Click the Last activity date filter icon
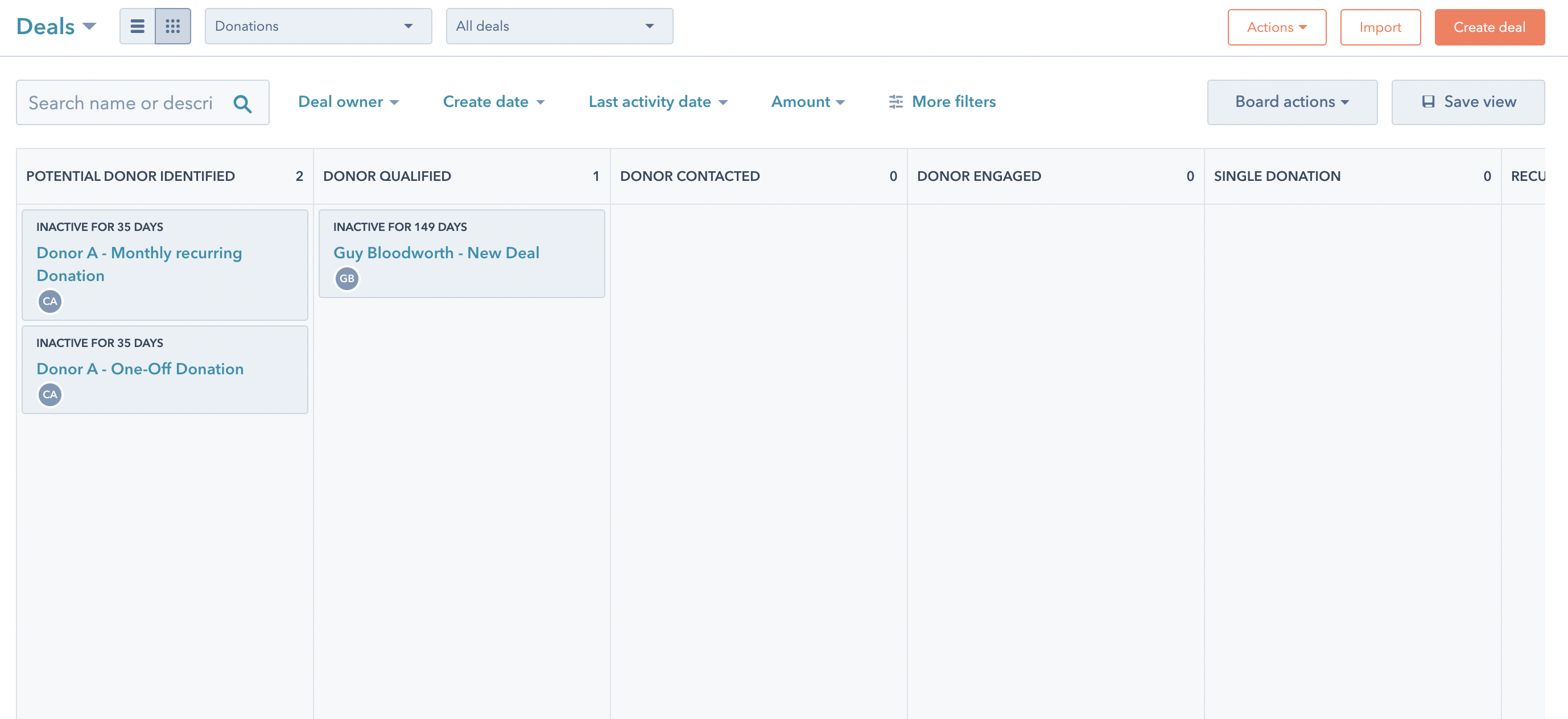 tap(726, 102)
